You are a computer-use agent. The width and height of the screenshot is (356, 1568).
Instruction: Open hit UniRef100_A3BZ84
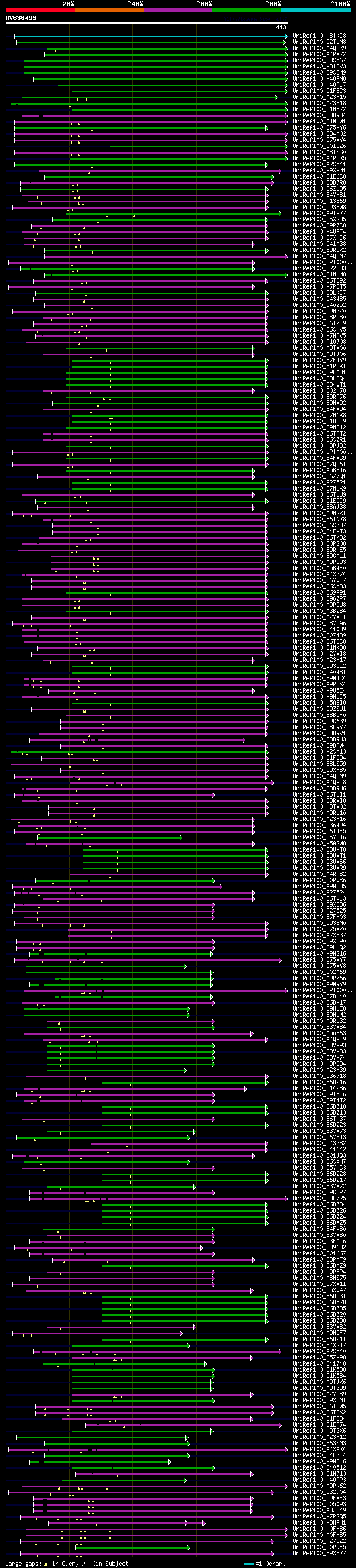[x=319, y=611]
